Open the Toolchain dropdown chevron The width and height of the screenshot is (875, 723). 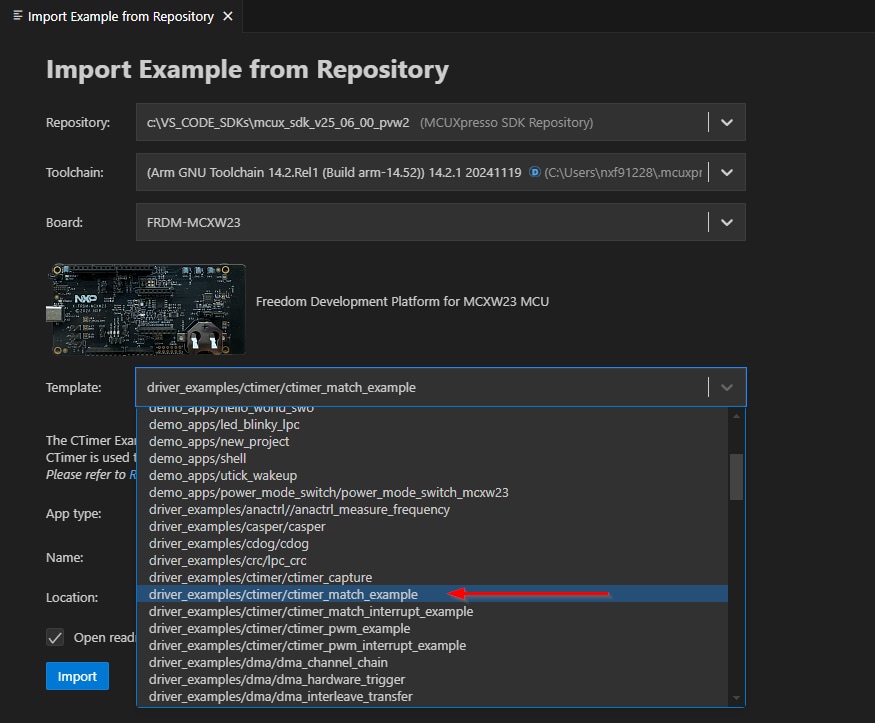pos(727,172)
